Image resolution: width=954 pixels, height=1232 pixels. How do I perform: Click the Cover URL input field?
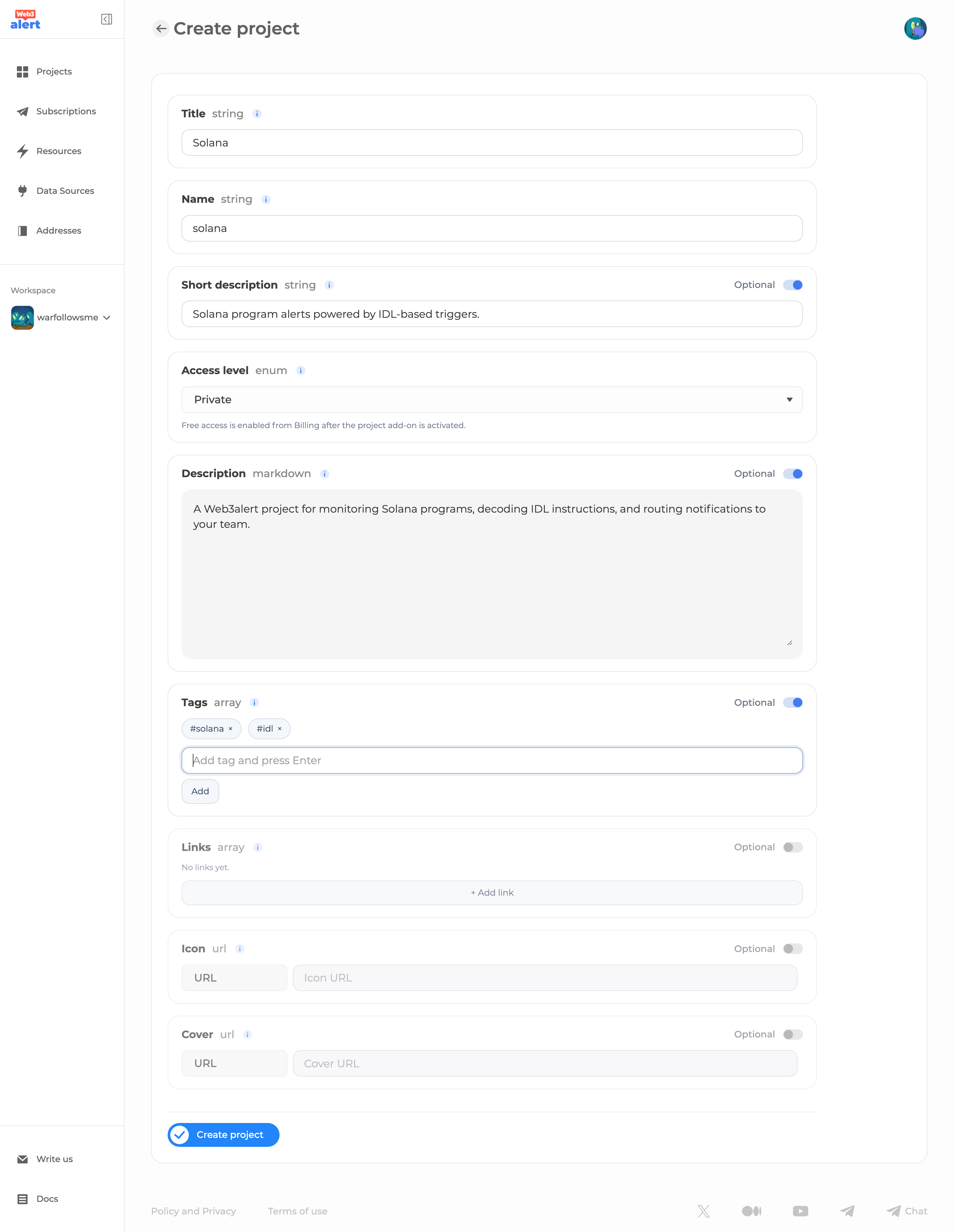(545, 1064)
